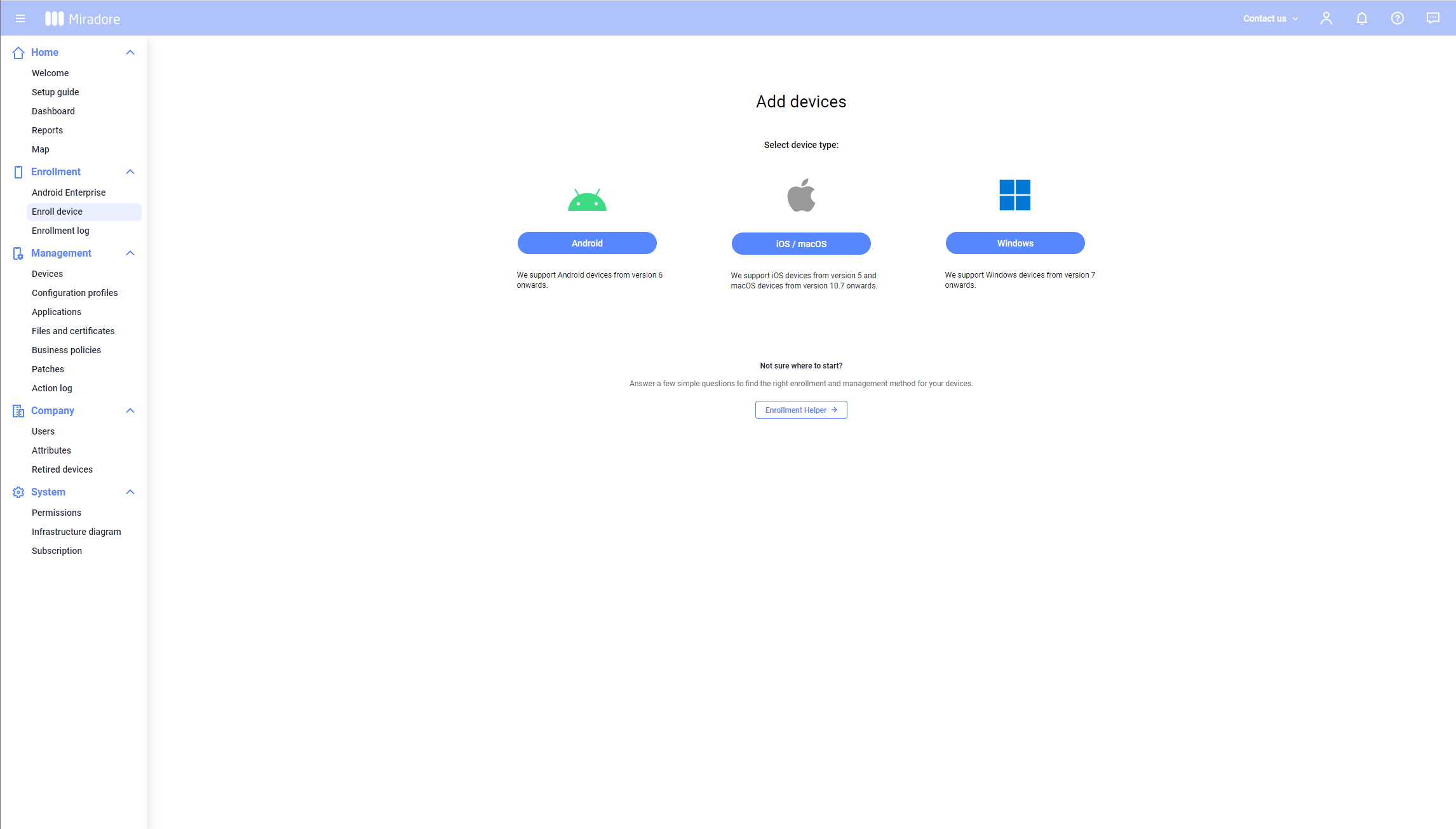This screenshot has width=1456, height=829.
Task: Collapse the Home section chevron
Action: pyautogui.click(x=130, y=53)
